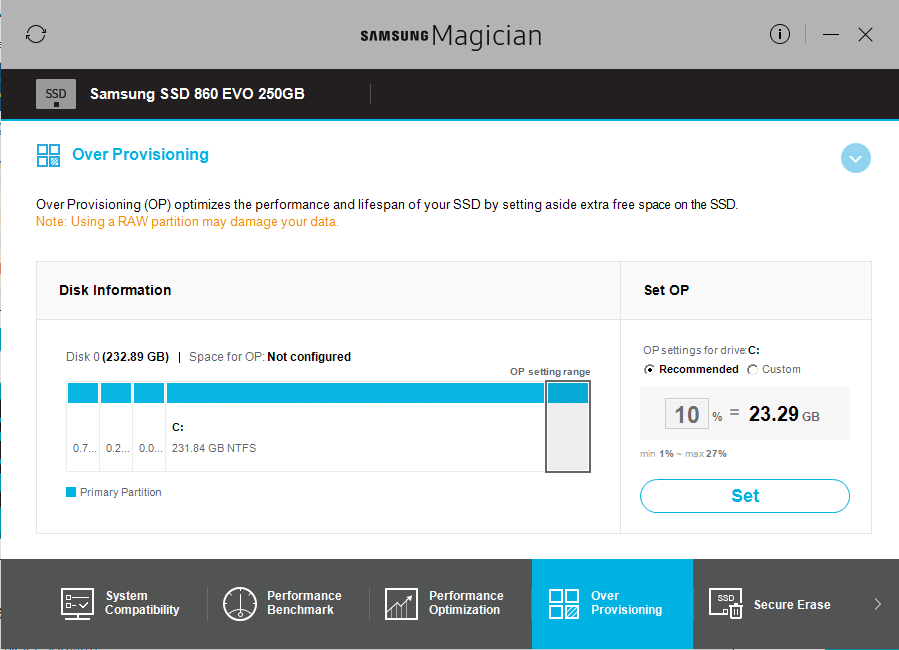Click the OP percentage input field
The height and width of the screenshot is (650, 899).
coord(686,414)
